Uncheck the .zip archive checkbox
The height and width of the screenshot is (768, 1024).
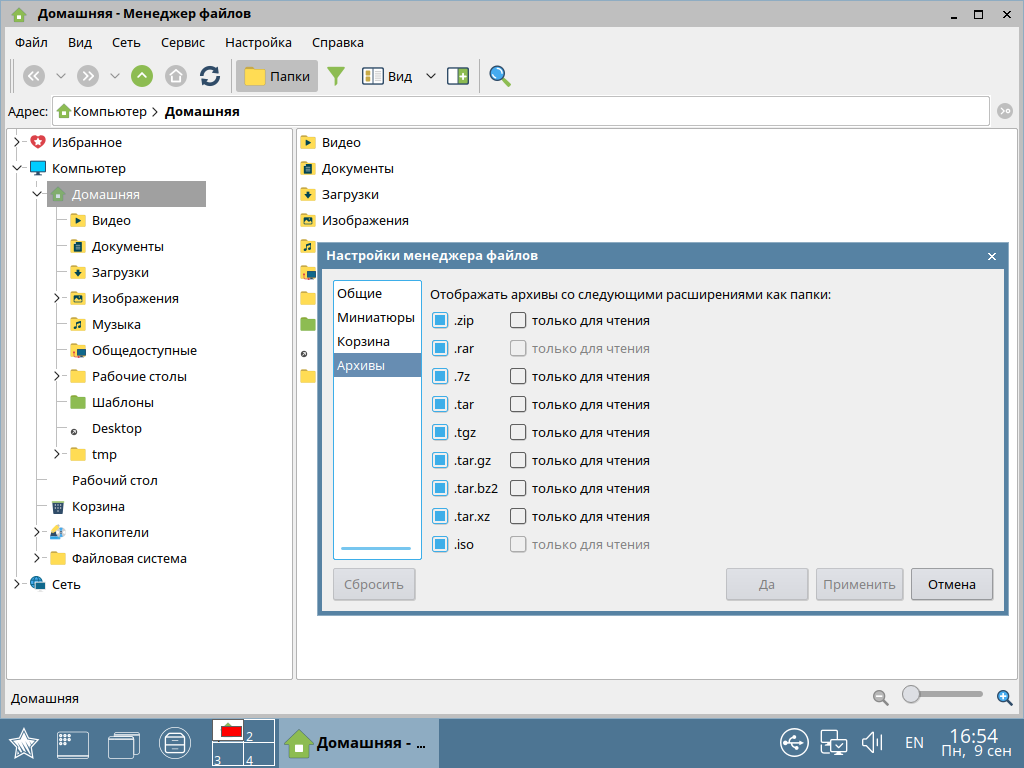(440, 321)
